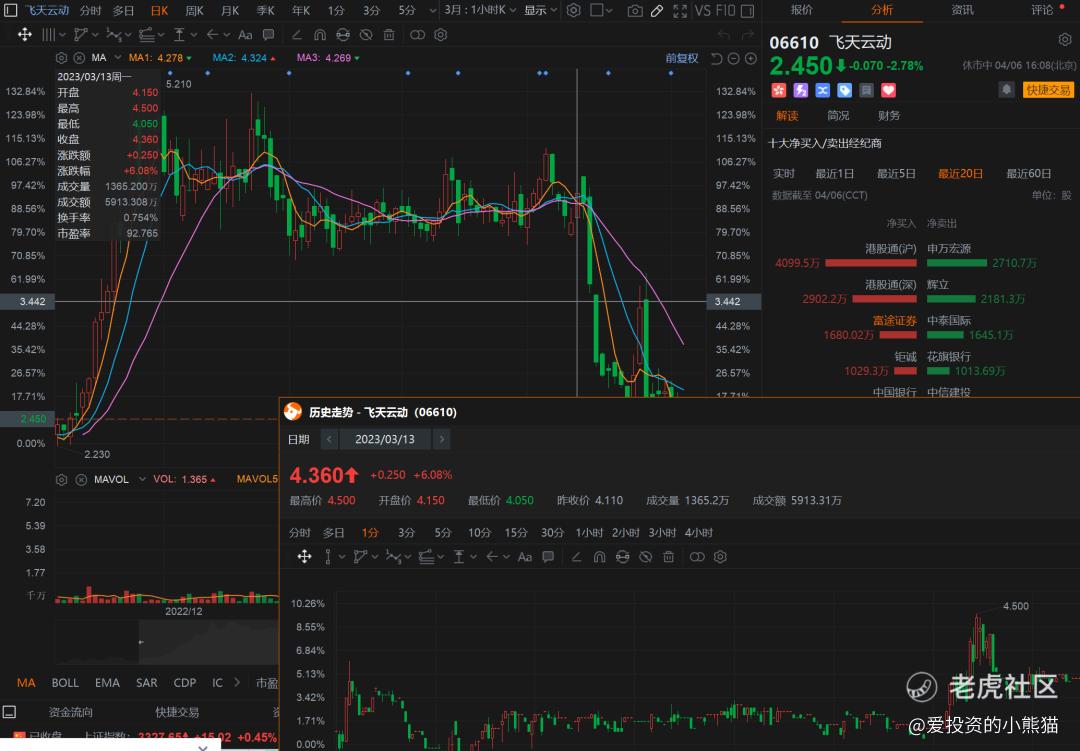Zoom out the chart with the minus icon
Viewport: 1080px width, 751px height.
734,59
